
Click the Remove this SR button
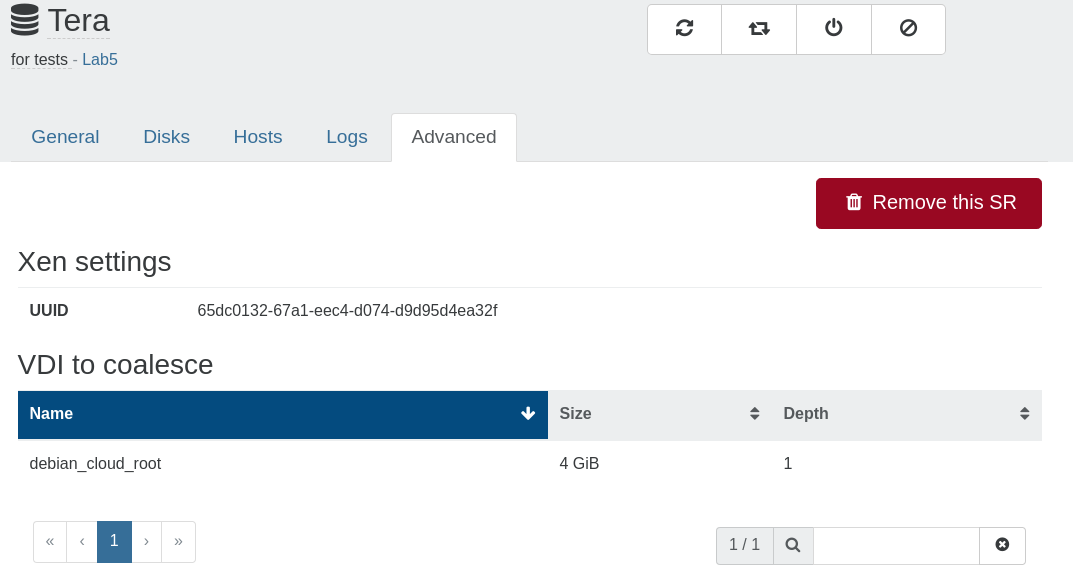(929, 203)
